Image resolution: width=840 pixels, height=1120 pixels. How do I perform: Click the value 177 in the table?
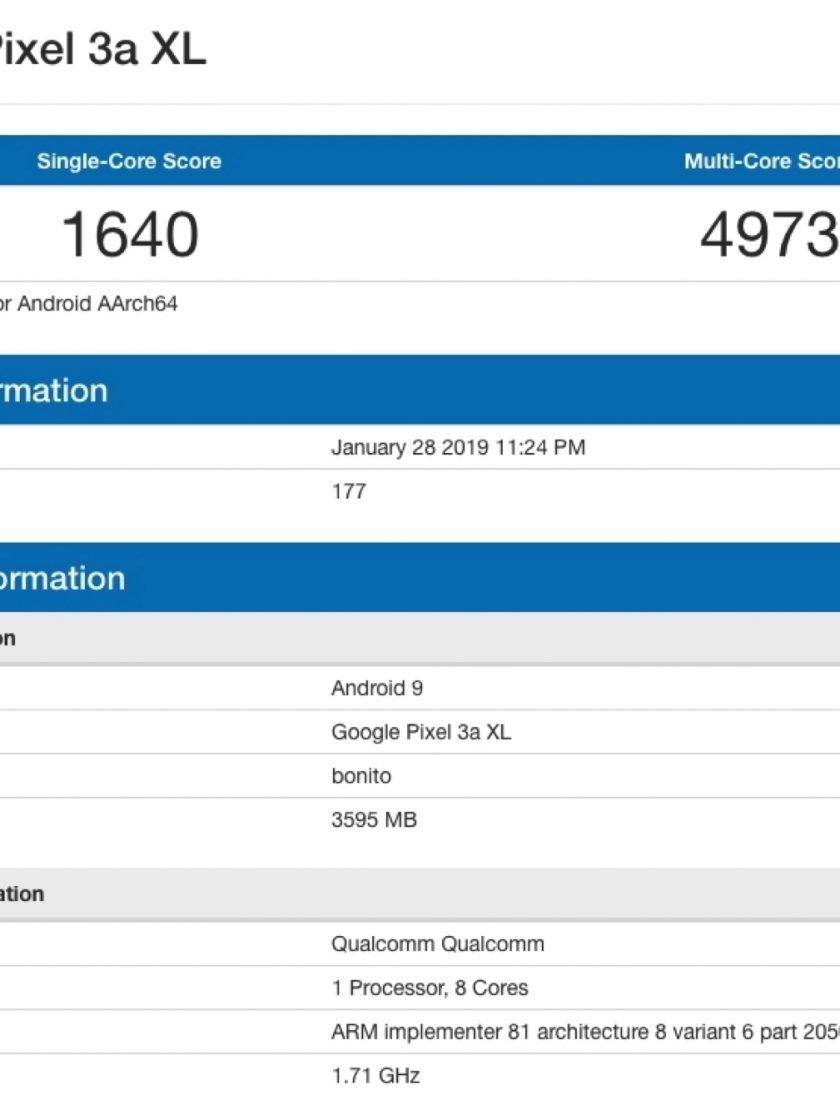(x=349, y=491)
